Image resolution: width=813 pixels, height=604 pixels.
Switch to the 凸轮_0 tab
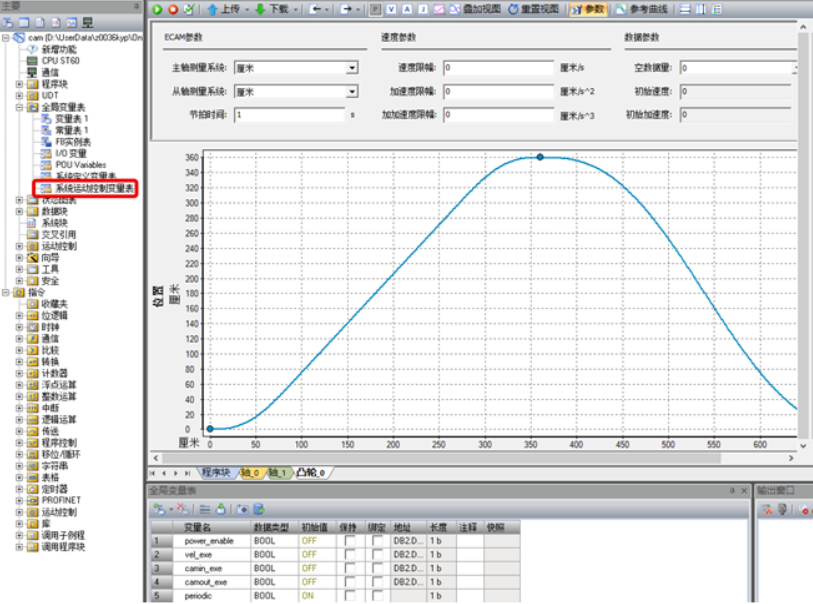(x=310, y=473)
